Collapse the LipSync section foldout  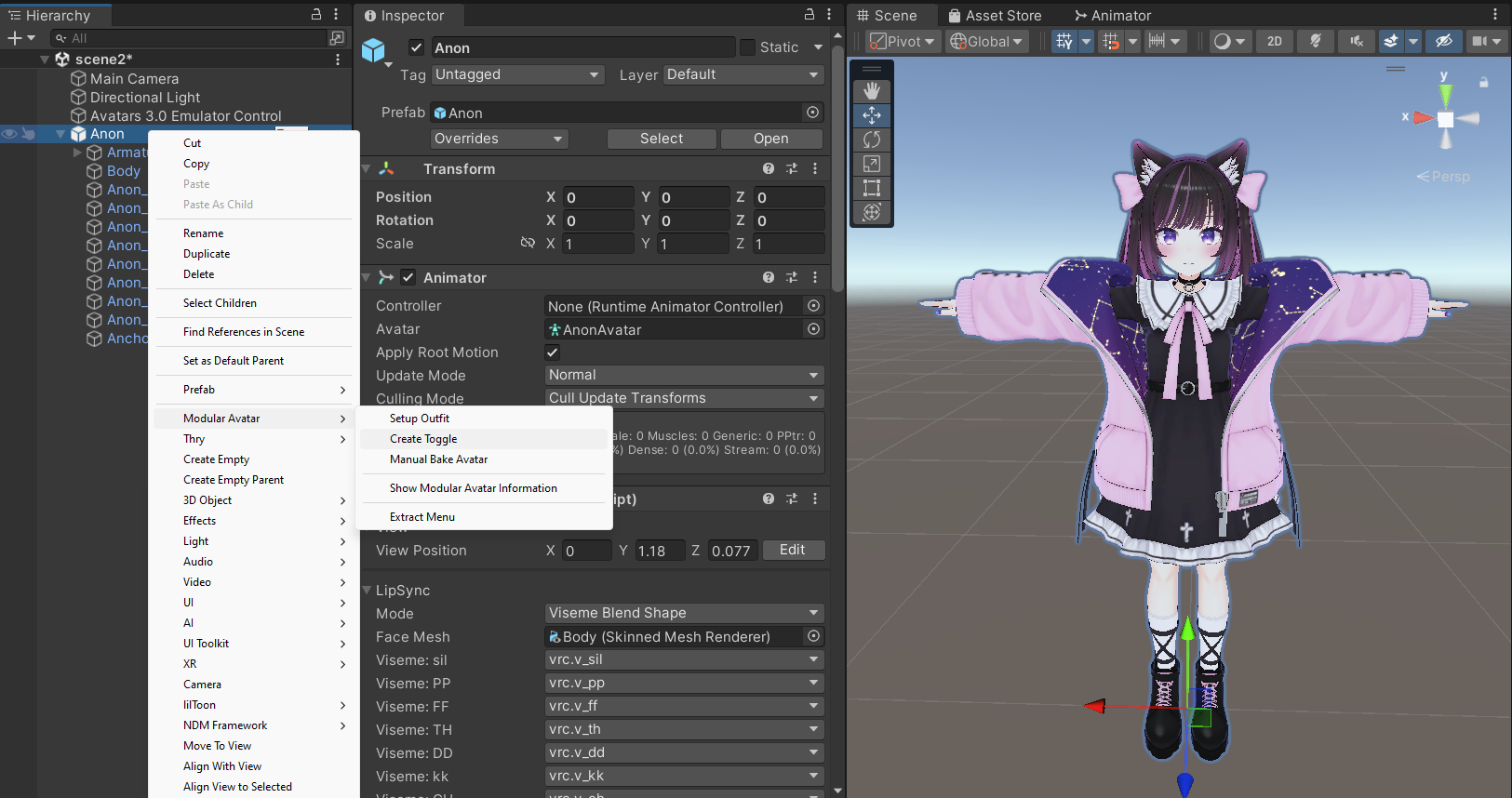367,590
